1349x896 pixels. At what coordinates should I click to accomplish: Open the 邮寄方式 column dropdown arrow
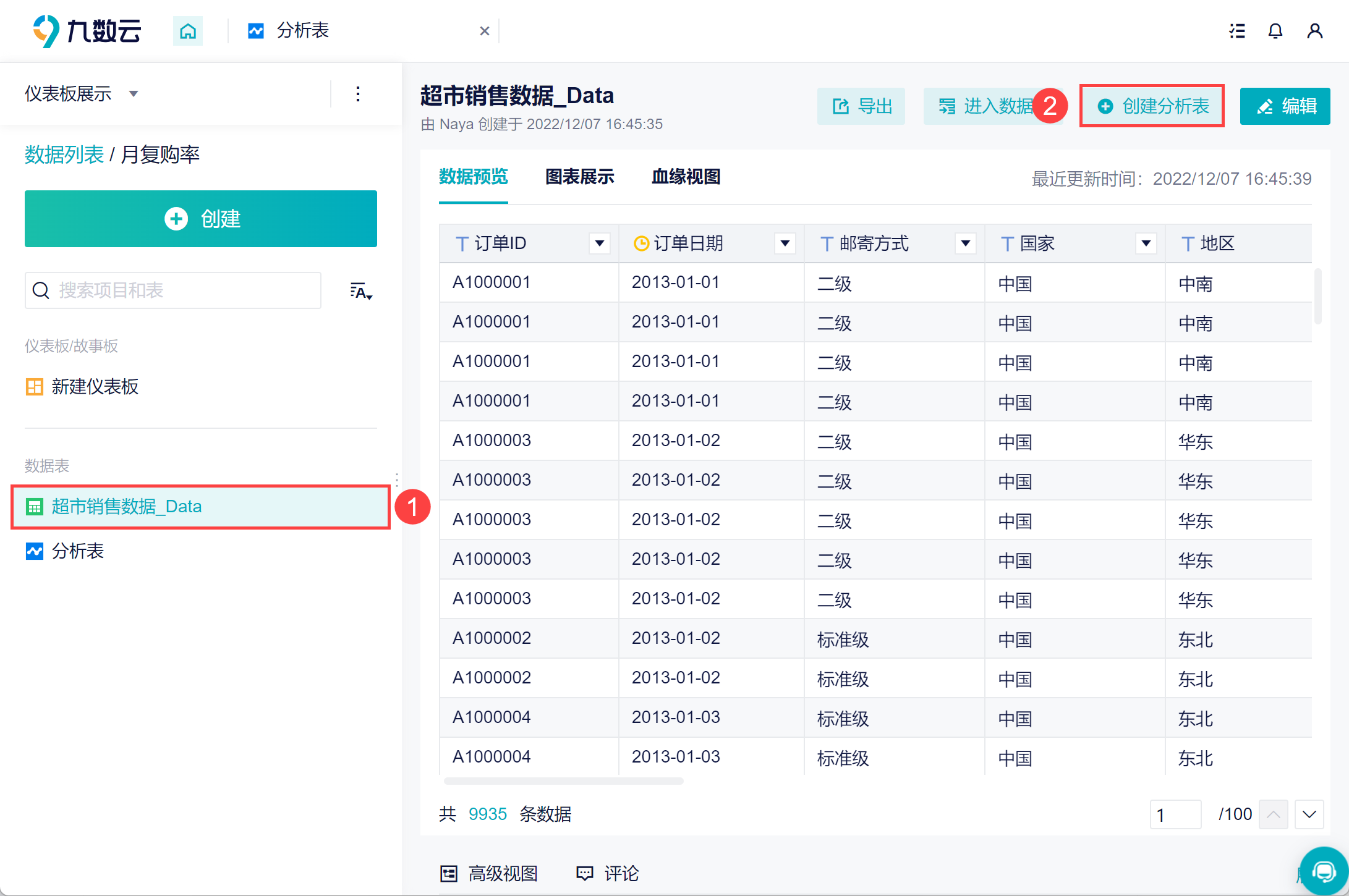[x=965, y=243]
